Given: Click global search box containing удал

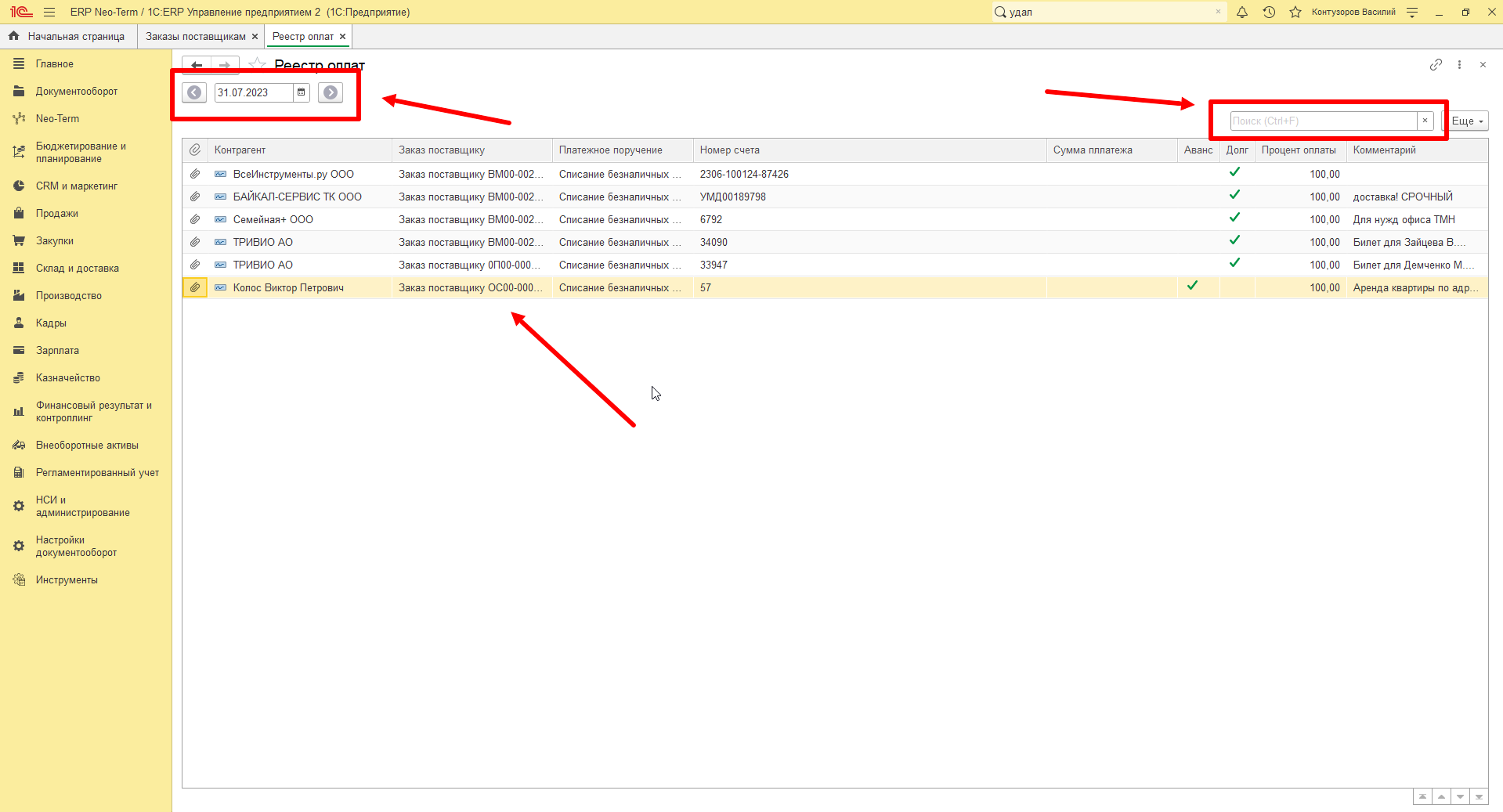Looking at the screenshot, I should coord(1107,12).
